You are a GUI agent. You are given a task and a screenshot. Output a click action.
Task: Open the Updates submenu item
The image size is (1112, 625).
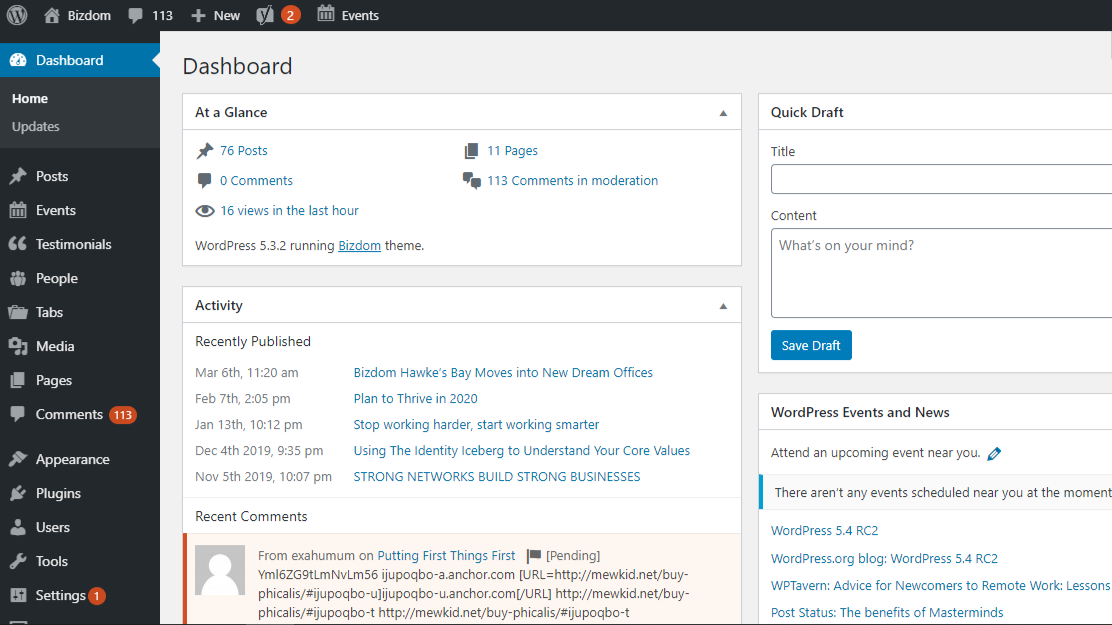(35, 126)
